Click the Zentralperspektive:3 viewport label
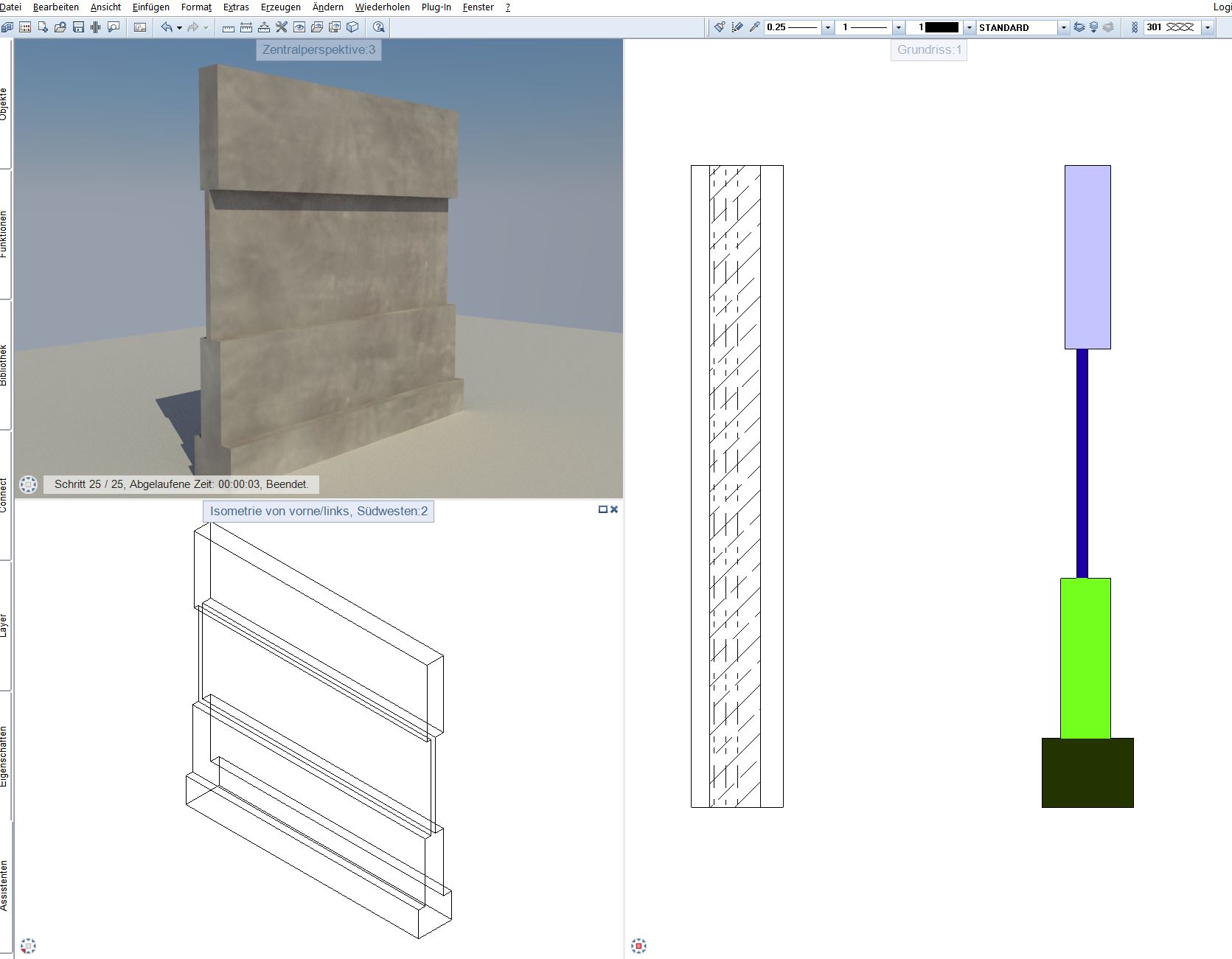 click(x=319, y=50)
